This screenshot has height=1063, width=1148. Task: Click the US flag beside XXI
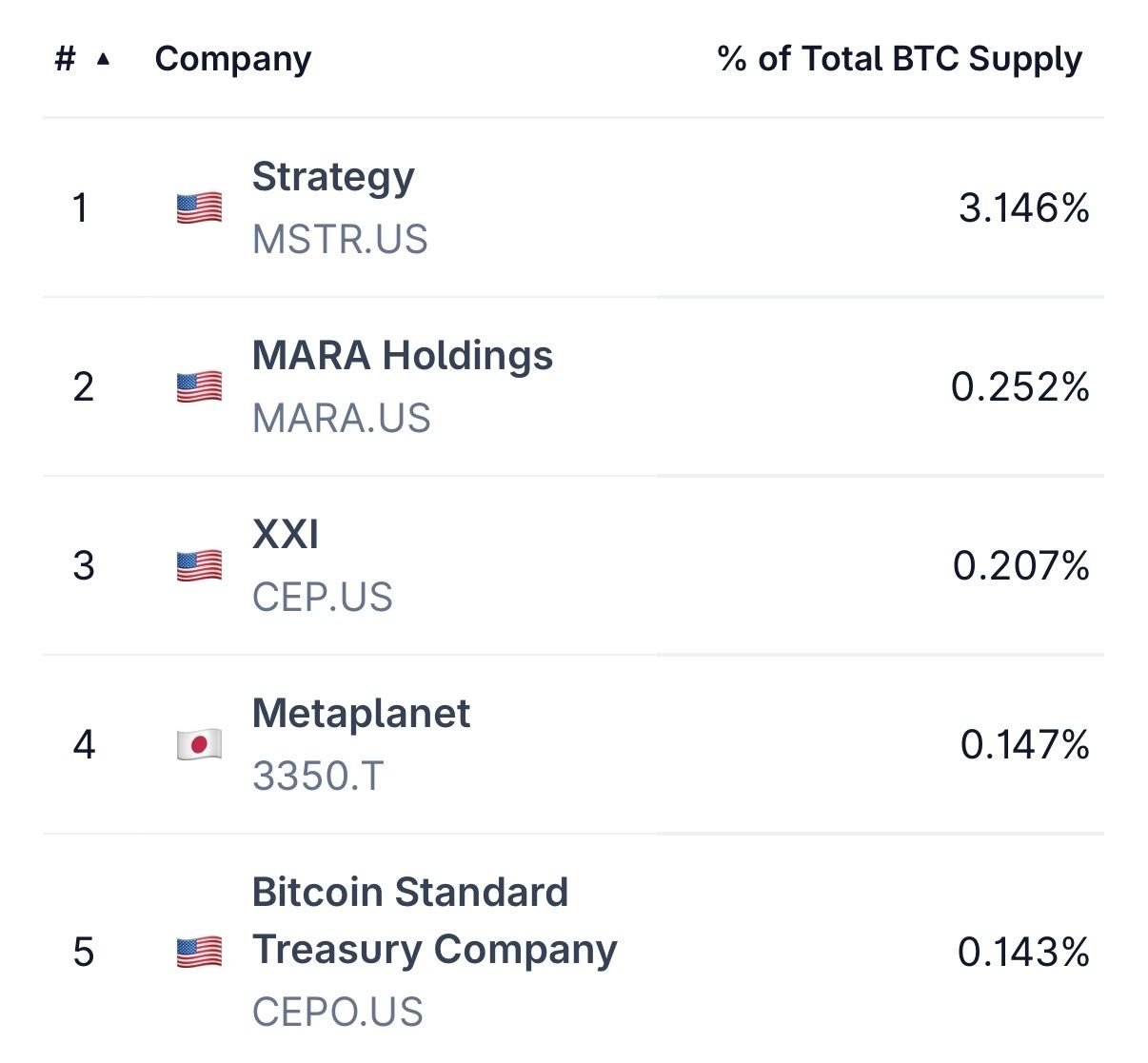click(199, 565)
